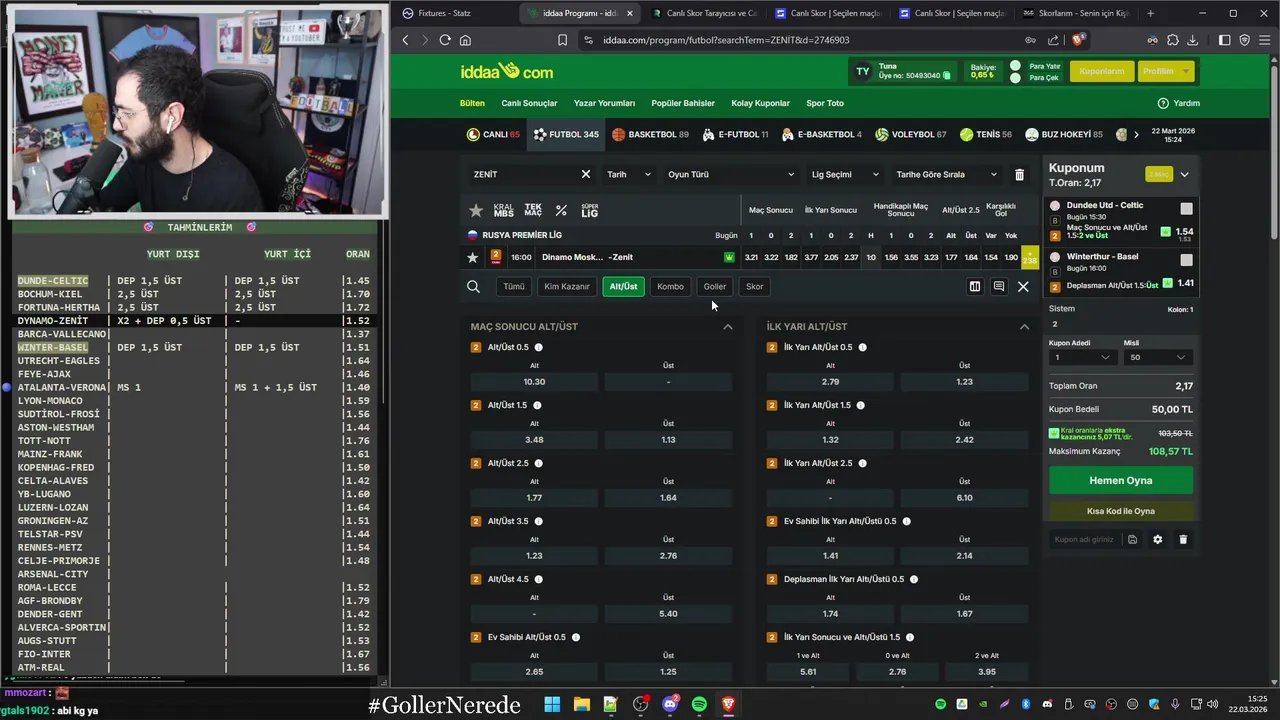1280x720 pixels.
Task: Toggle Alt/Üst 1.5 Üst odds 1.13
Action: click(x=668, y=439)
